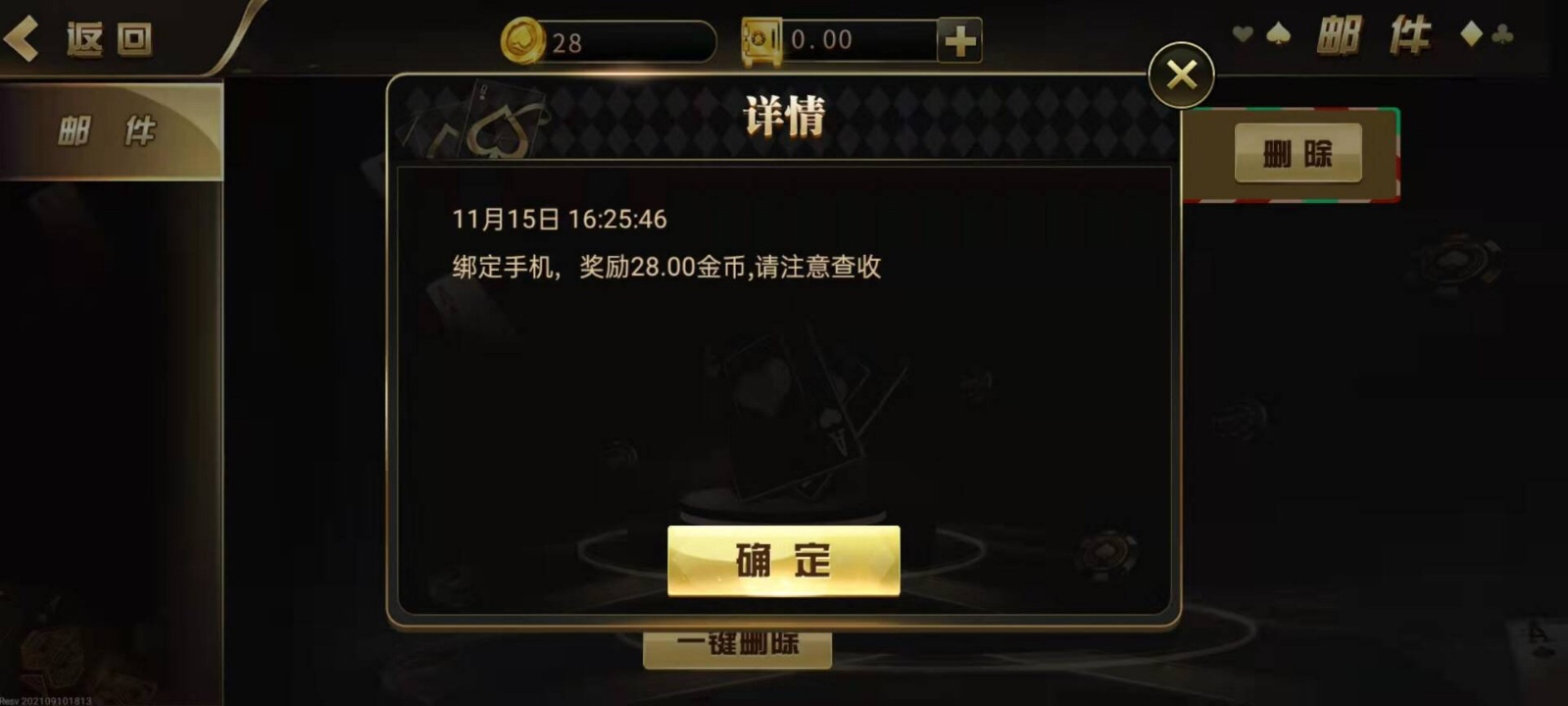Click the safe box icon
Image resolution: width=1568 pixels, height=706 pixels.
click(x=761, y=41)
